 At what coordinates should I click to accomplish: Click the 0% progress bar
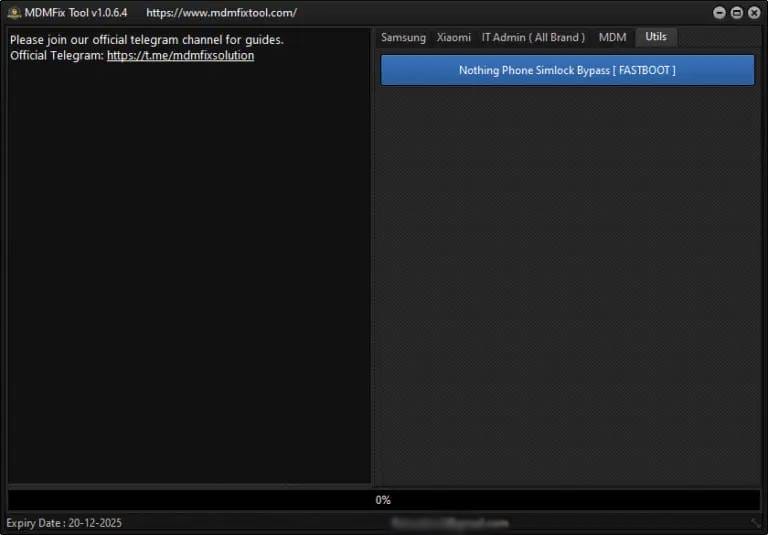[383, 499]
